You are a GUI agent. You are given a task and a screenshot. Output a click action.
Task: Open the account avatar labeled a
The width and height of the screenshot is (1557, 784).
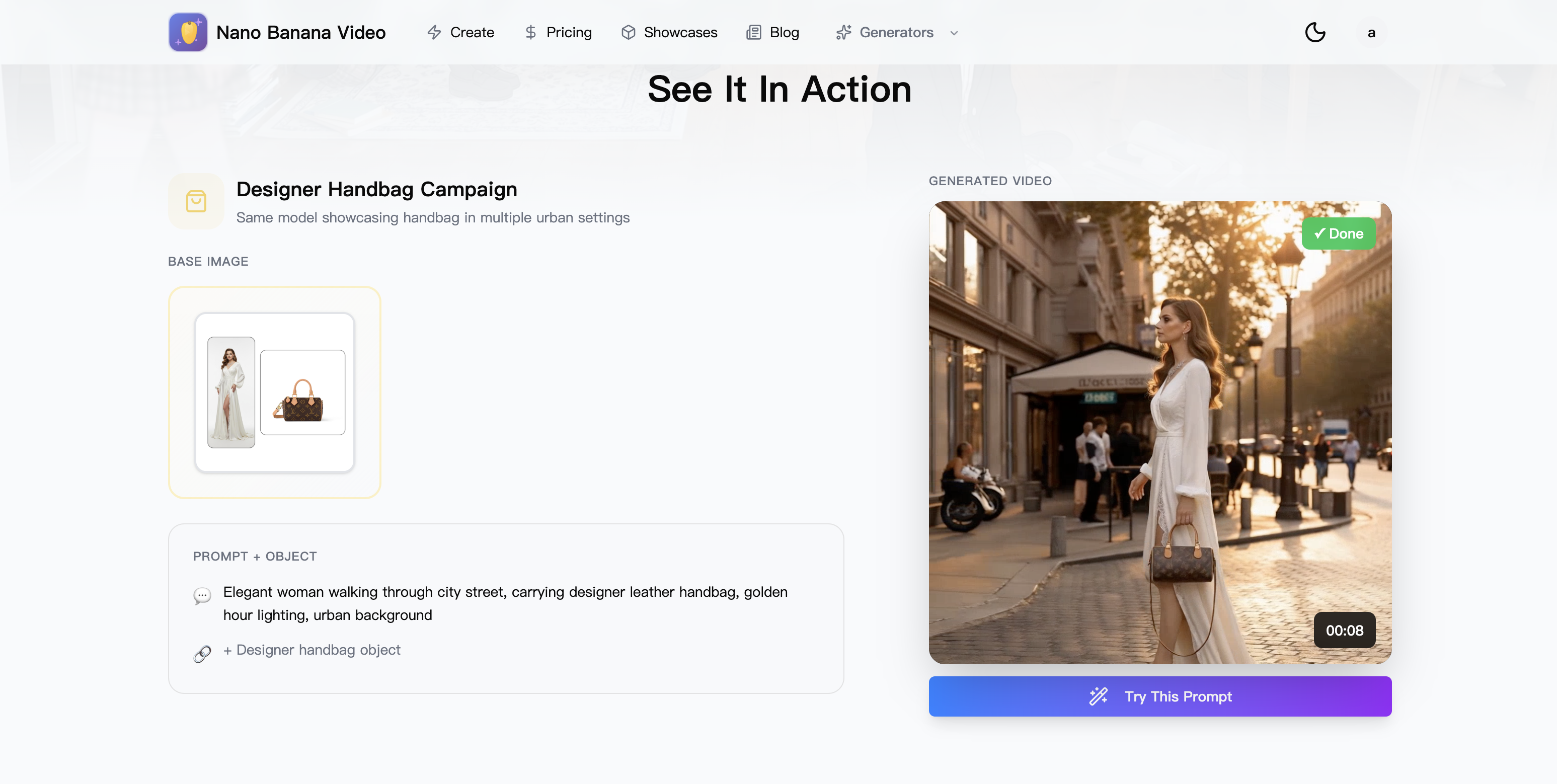1371,32
